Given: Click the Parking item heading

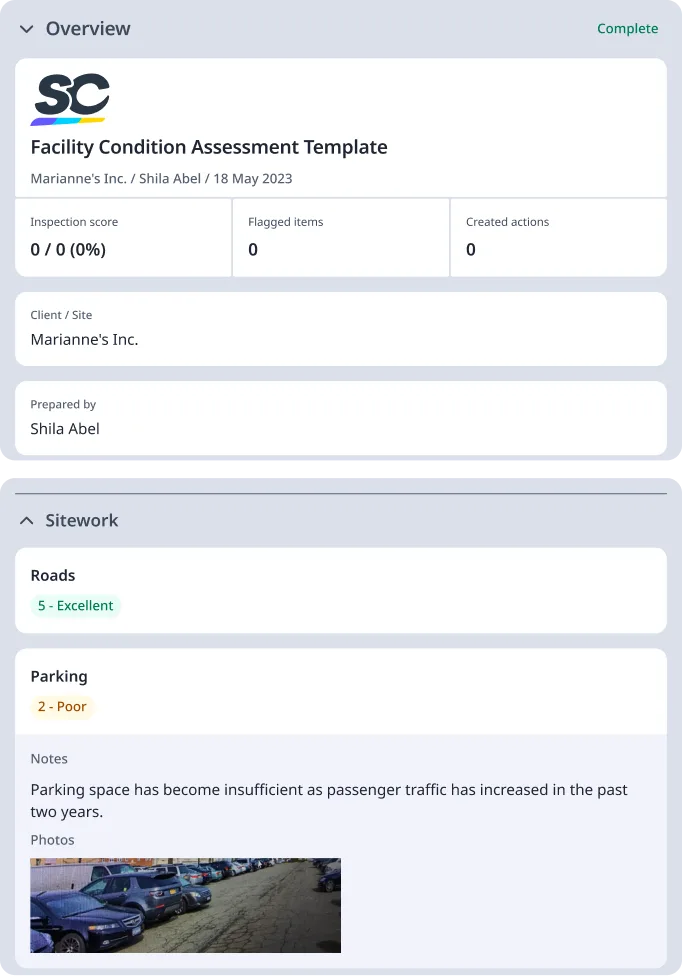Looking at the screenshot, I should point(59,677).
